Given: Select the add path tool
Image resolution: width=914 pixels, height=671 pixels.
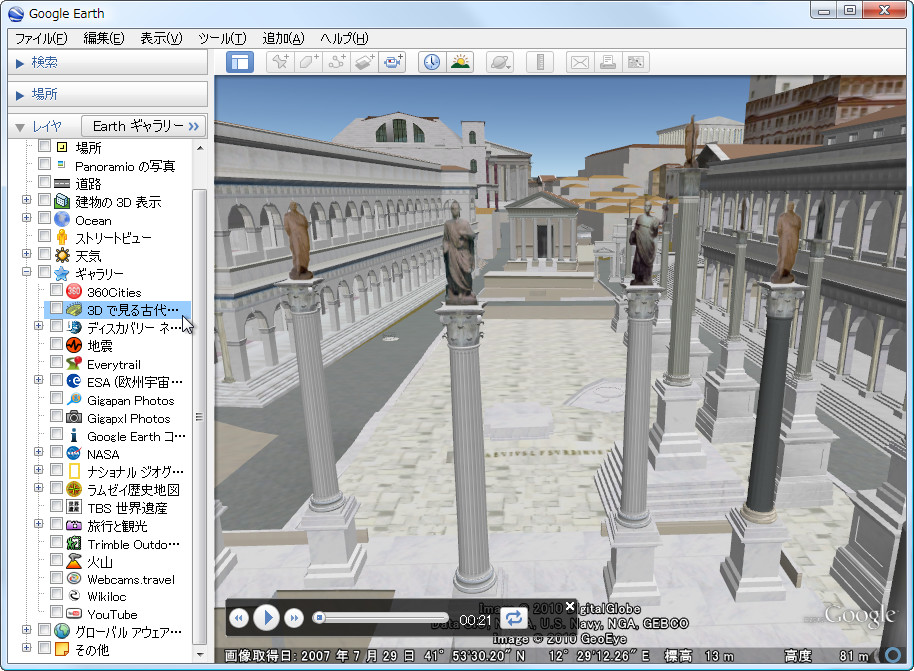Looking at the screenshot, I should [x=336, y=62].
